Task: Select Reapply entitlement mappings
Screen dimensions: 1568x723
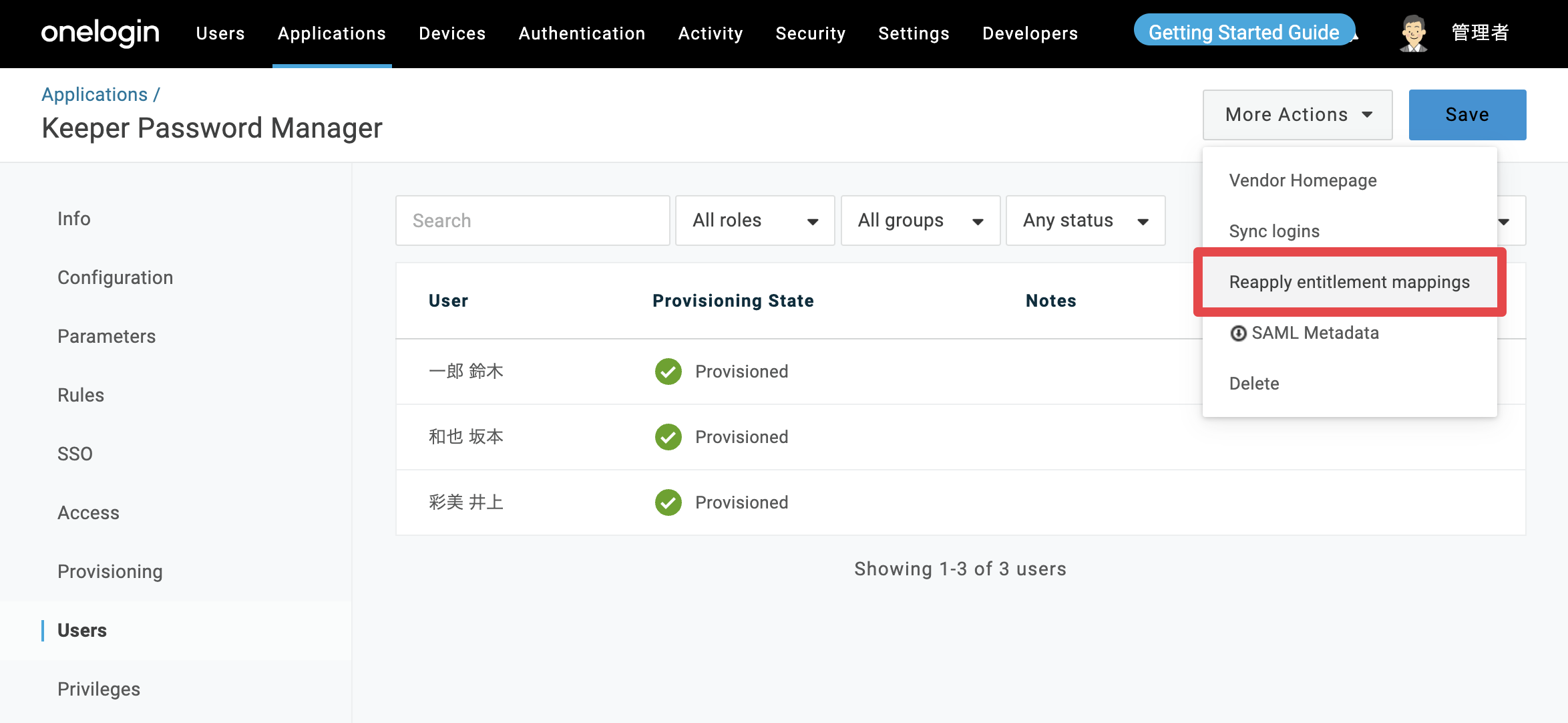Action: point(1349,282)
